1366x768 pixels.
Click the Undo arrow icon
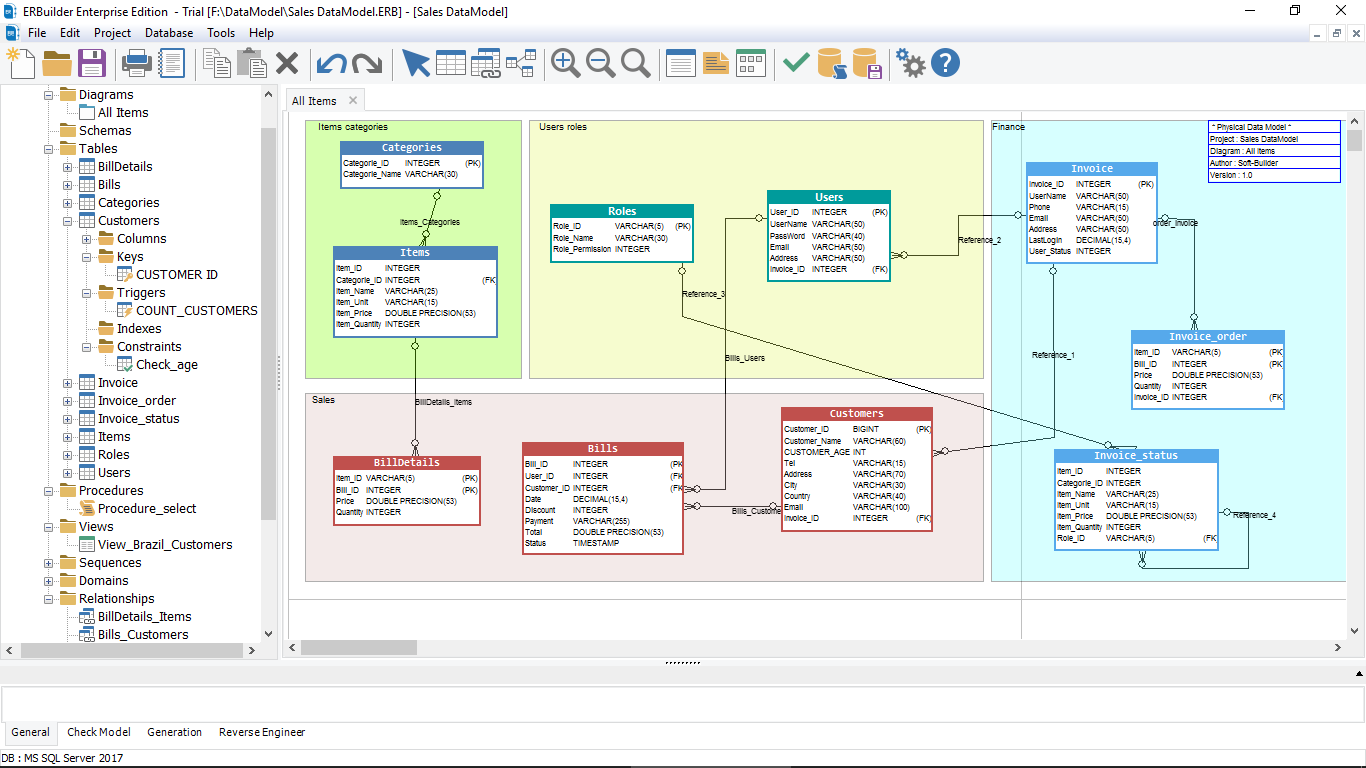tap(330, 62)
